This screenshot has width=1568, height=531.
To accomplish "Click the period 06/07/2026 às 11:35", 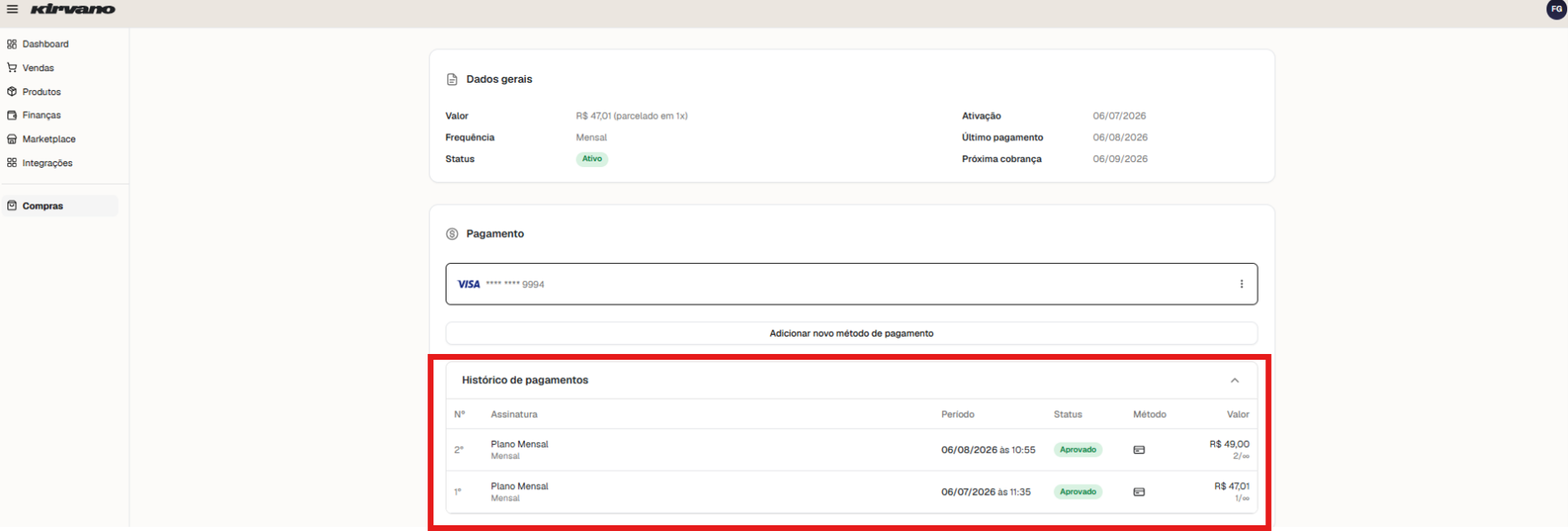I will 986,491.
